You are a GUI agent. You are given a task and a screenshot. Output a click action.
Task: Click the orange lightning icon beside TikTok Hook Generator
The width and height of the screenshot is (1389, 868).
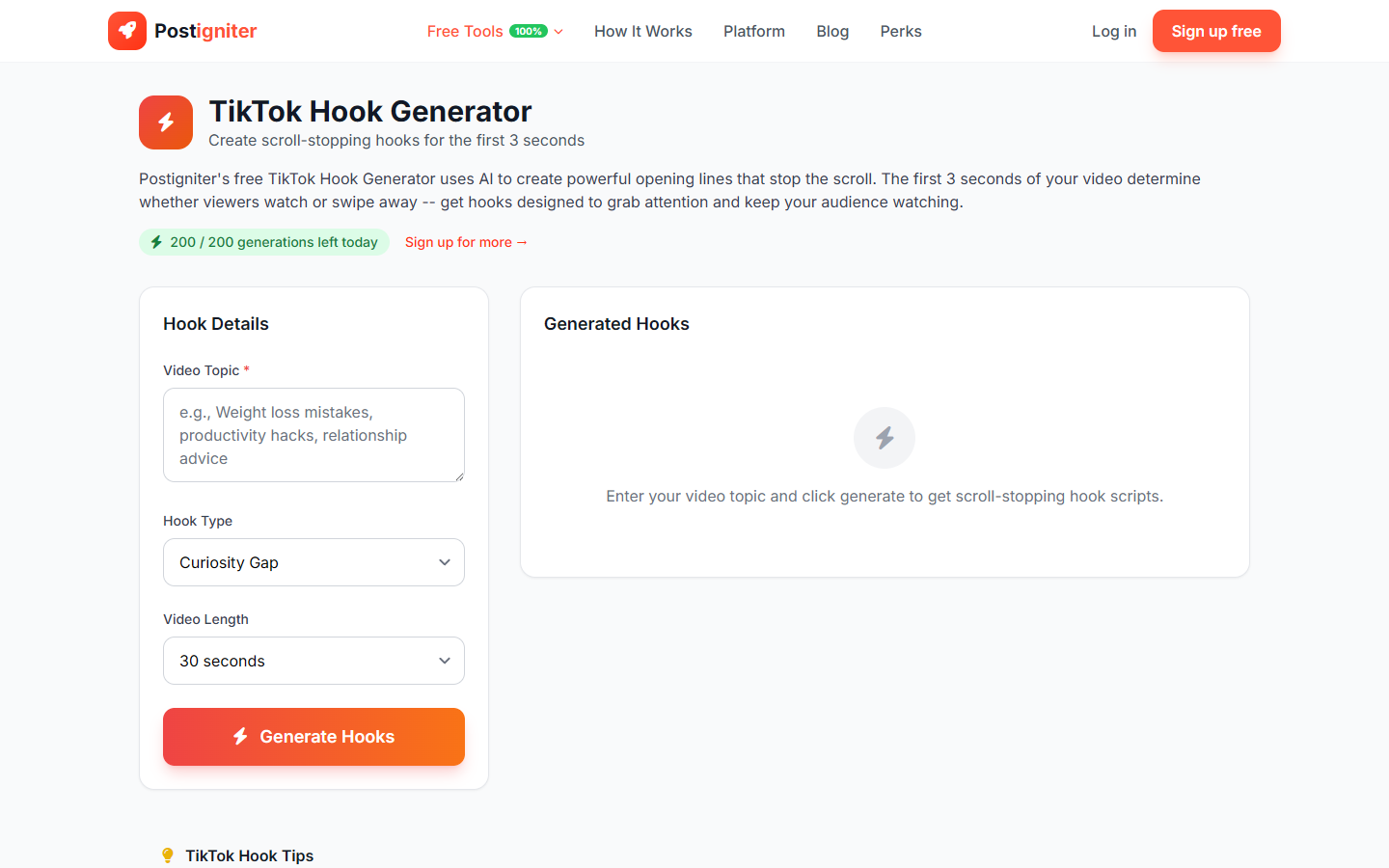click(165, 122)
